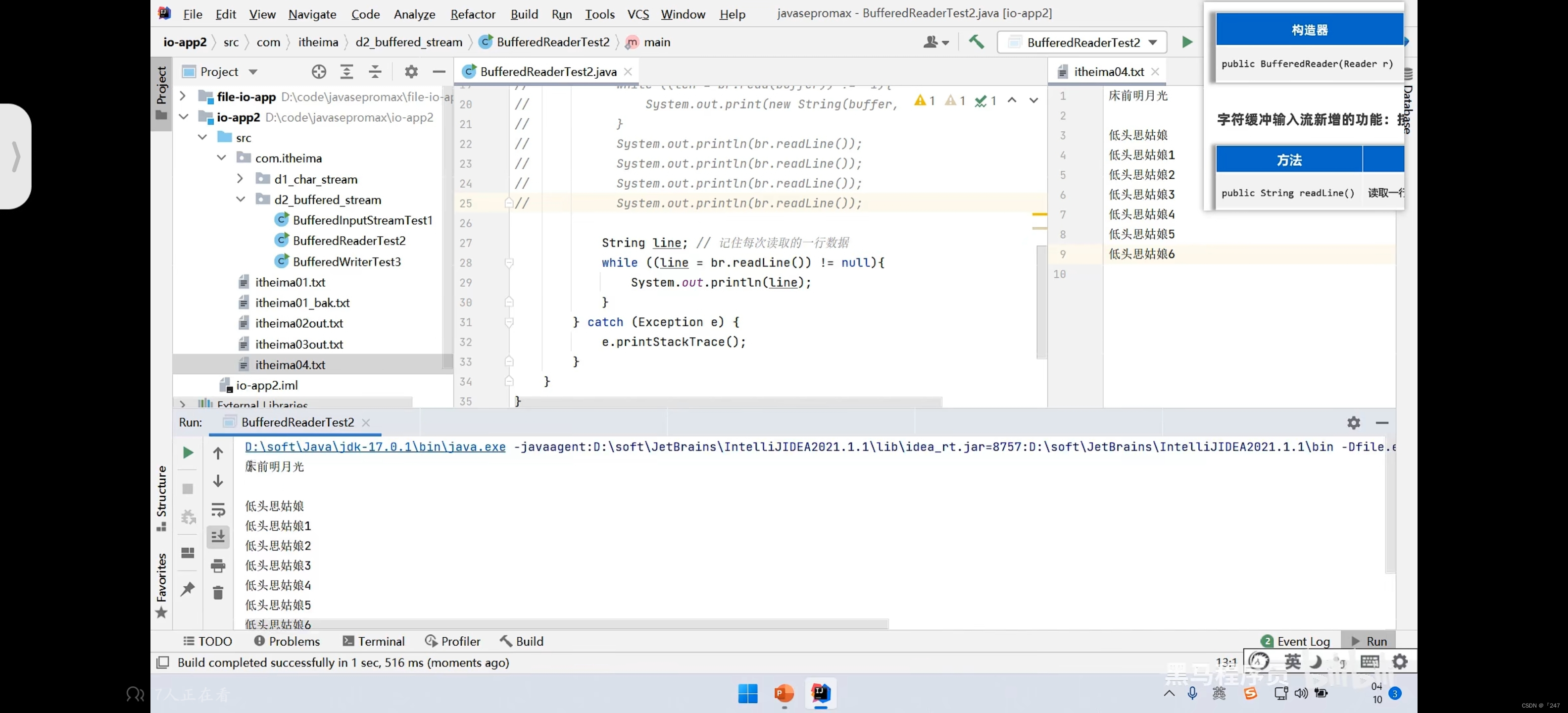The width and height of the screenshot is (1568, 713).
Task: Fold the while loop at line 28
Action: [x=509, y=262]
